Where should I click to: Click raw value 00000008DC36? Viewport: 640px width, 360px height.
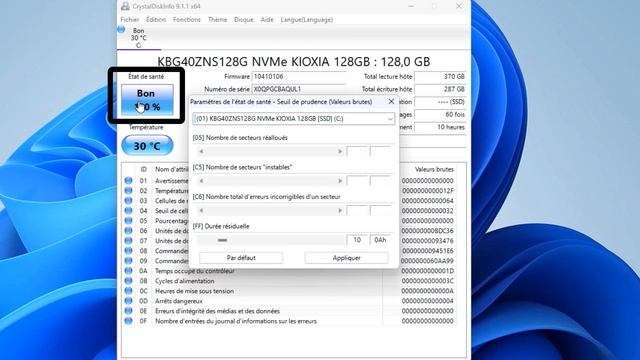pos(427,231)
